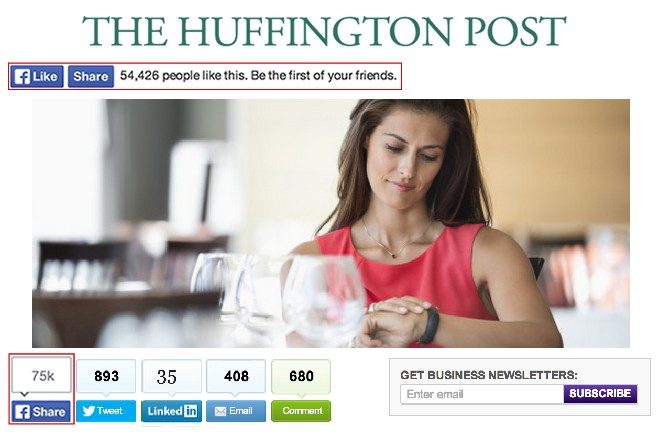
Task: Click the purple Subscribe button
Action: click(x=600, y=394)
